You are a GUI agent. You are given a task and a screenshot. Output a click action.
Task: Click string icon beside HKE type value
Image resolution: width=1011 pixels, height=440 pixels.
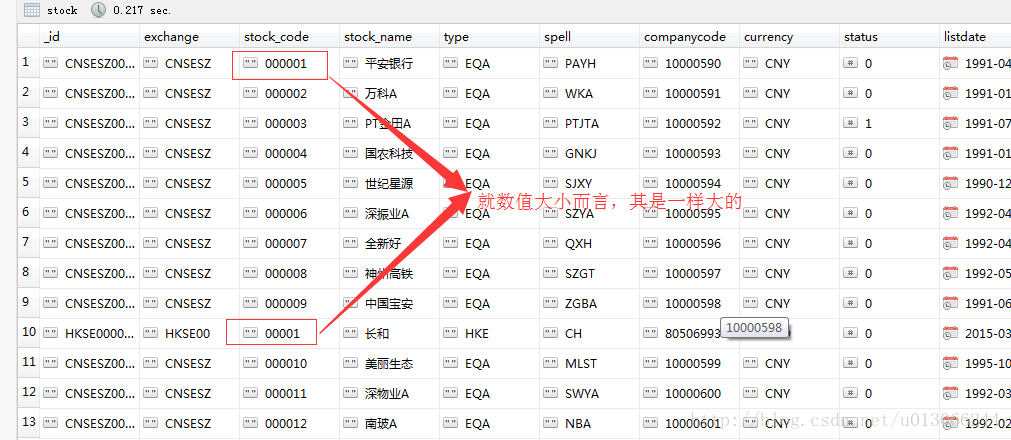[x=450, y=334]
